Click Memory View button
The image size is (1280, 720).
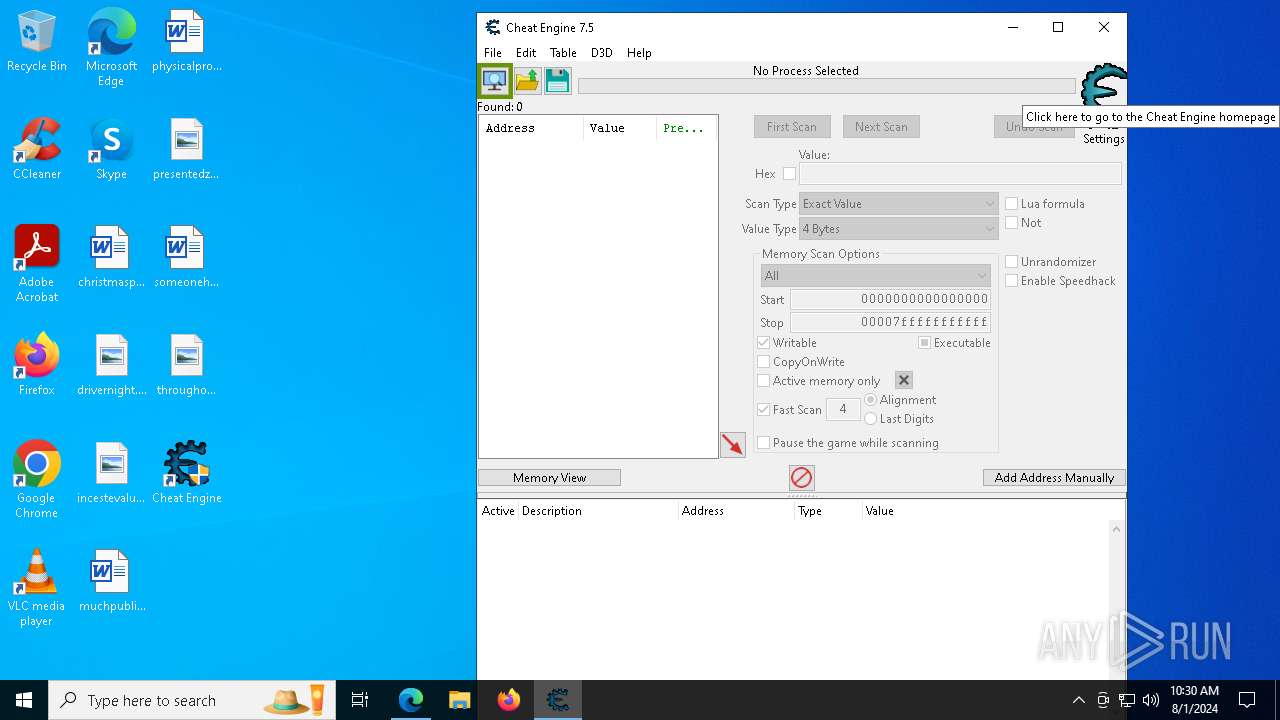[549, 478]
